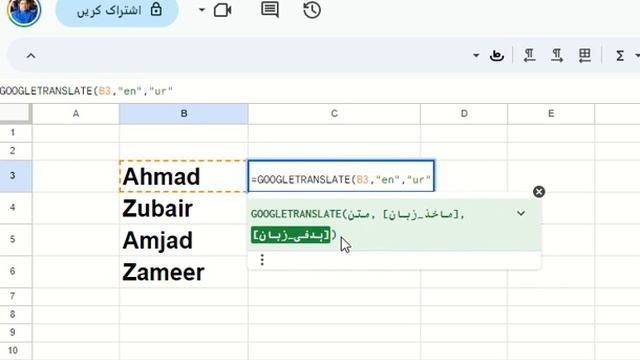Click the Share button with lock icon
The image size is (640, 360).
[x=117, y=11]
